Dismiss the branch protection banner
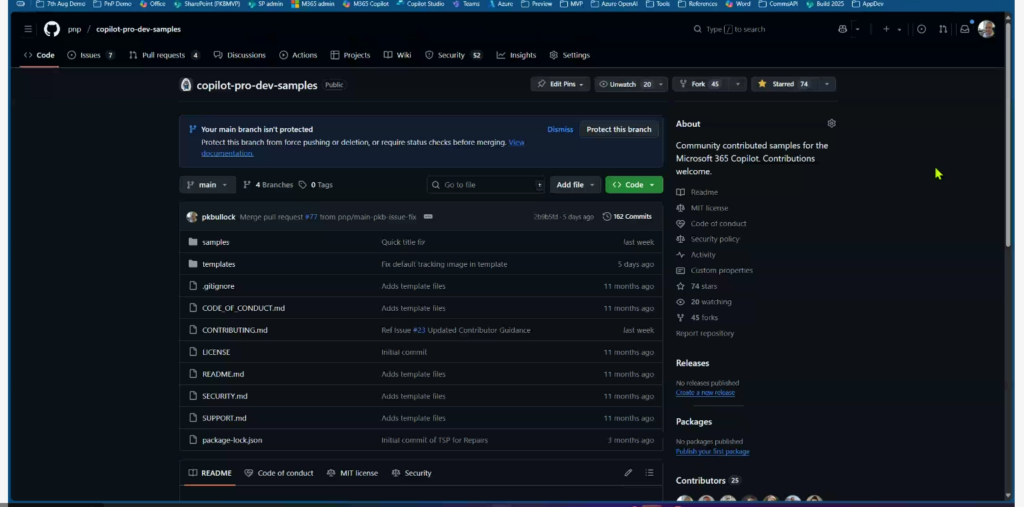 click(x=560, y=129)
